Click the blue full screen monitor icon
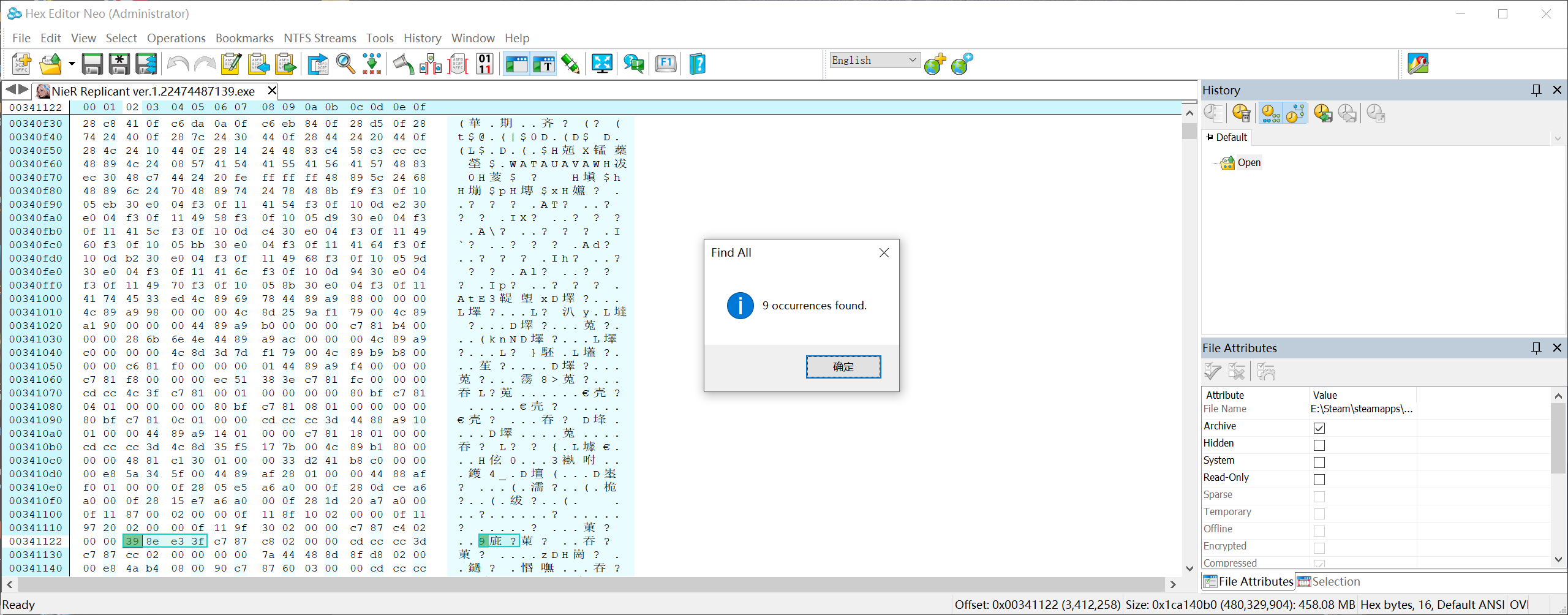1568x615 pixels. point(602,64)
